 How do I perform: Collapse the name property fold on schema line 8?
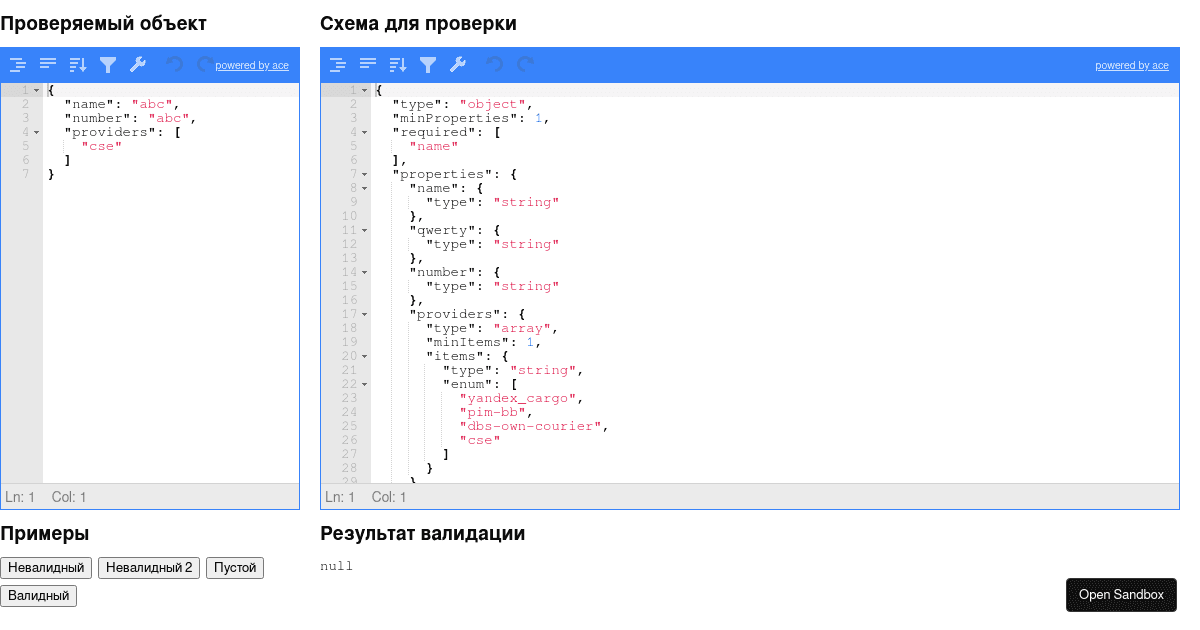364,188
